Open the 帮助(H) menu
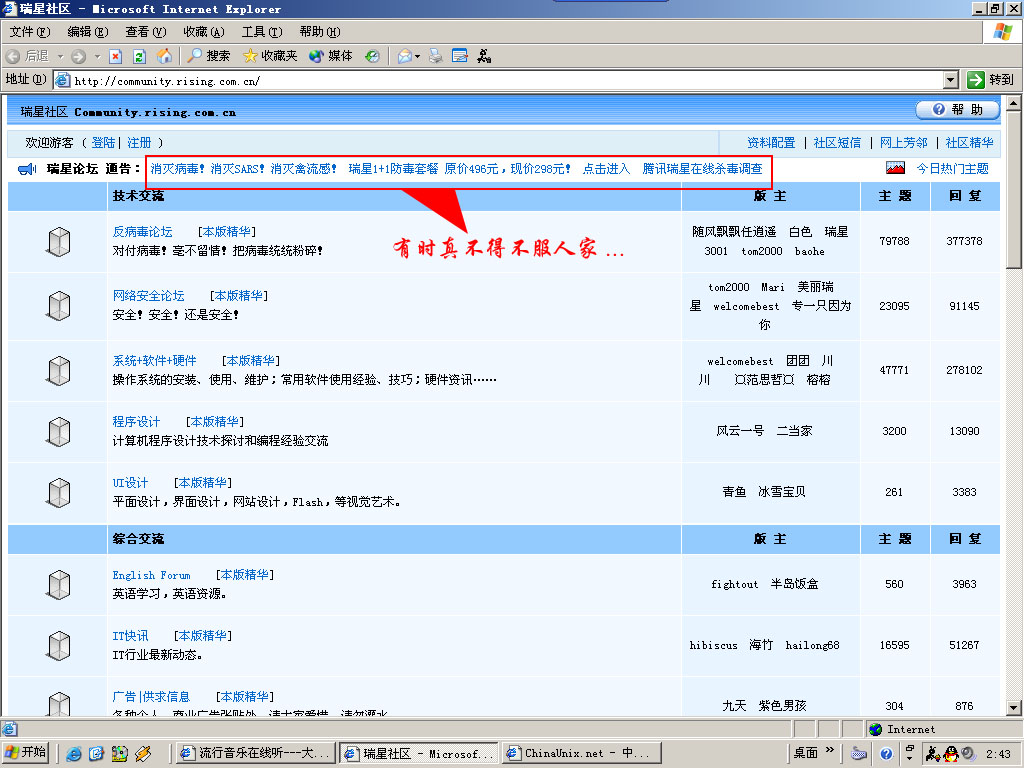 320,32
